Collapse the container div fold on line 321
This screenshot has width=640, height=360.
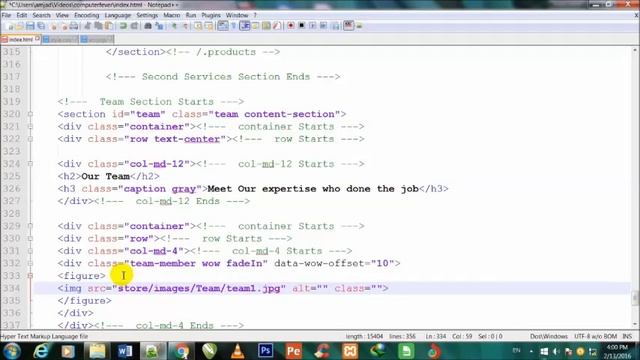pos(30,127)
